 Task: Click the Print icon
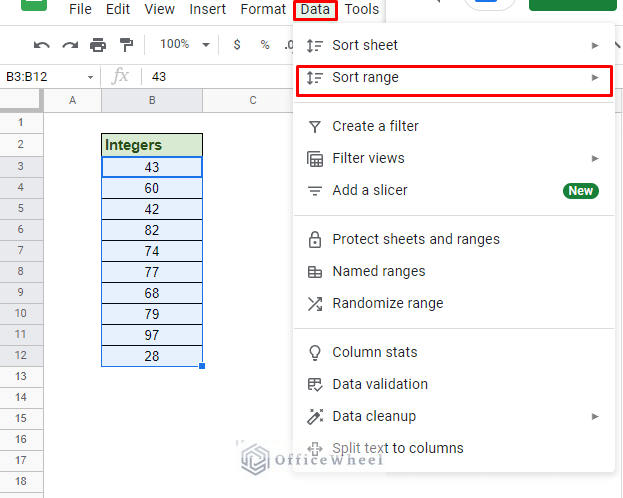click(98, 45)
